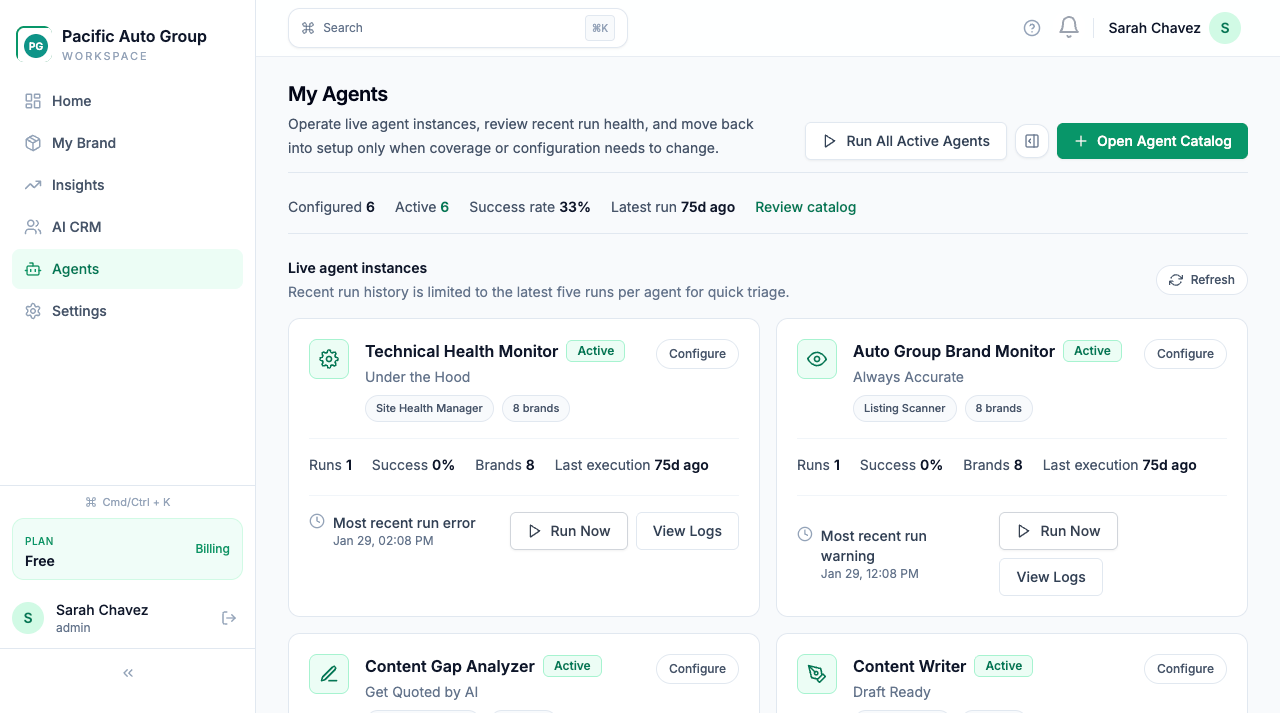Configure Content Writer agent

1185,669
